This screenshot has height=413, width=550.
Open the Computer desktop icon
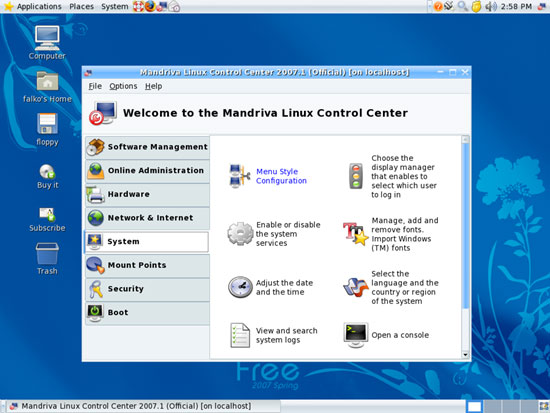coord(47,38)
